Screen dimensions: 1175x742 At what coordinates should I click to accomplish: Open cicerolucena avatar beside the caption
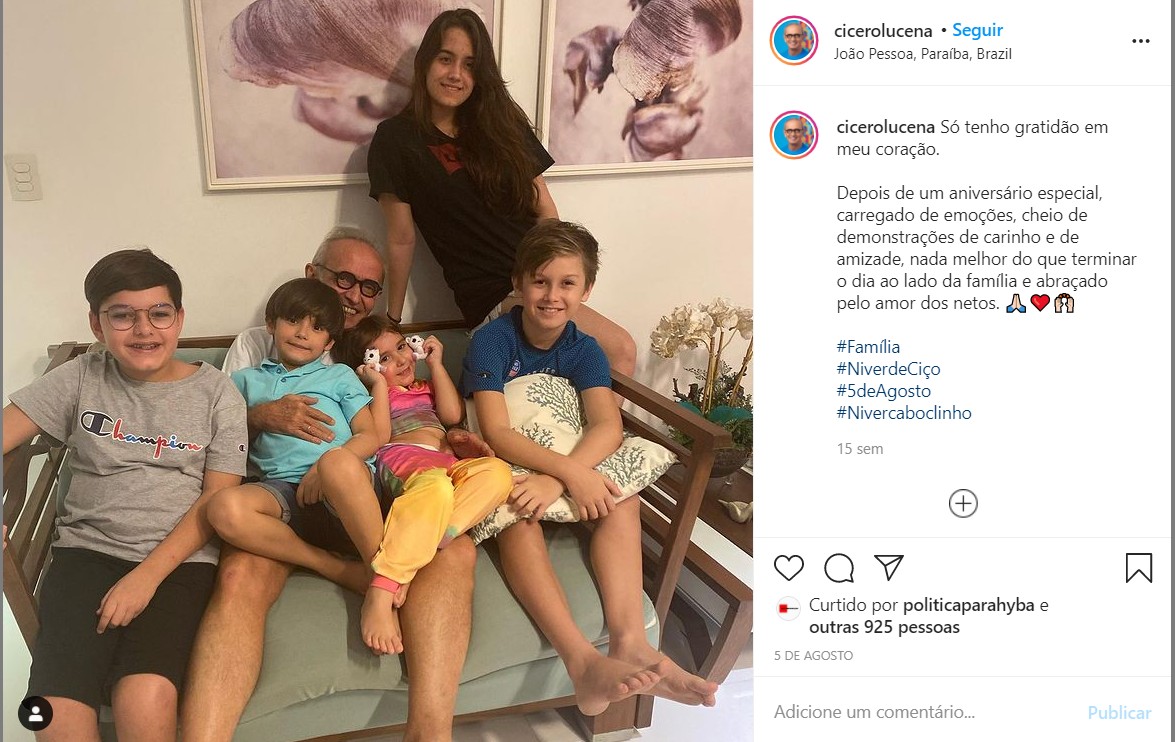pos(794,135)
